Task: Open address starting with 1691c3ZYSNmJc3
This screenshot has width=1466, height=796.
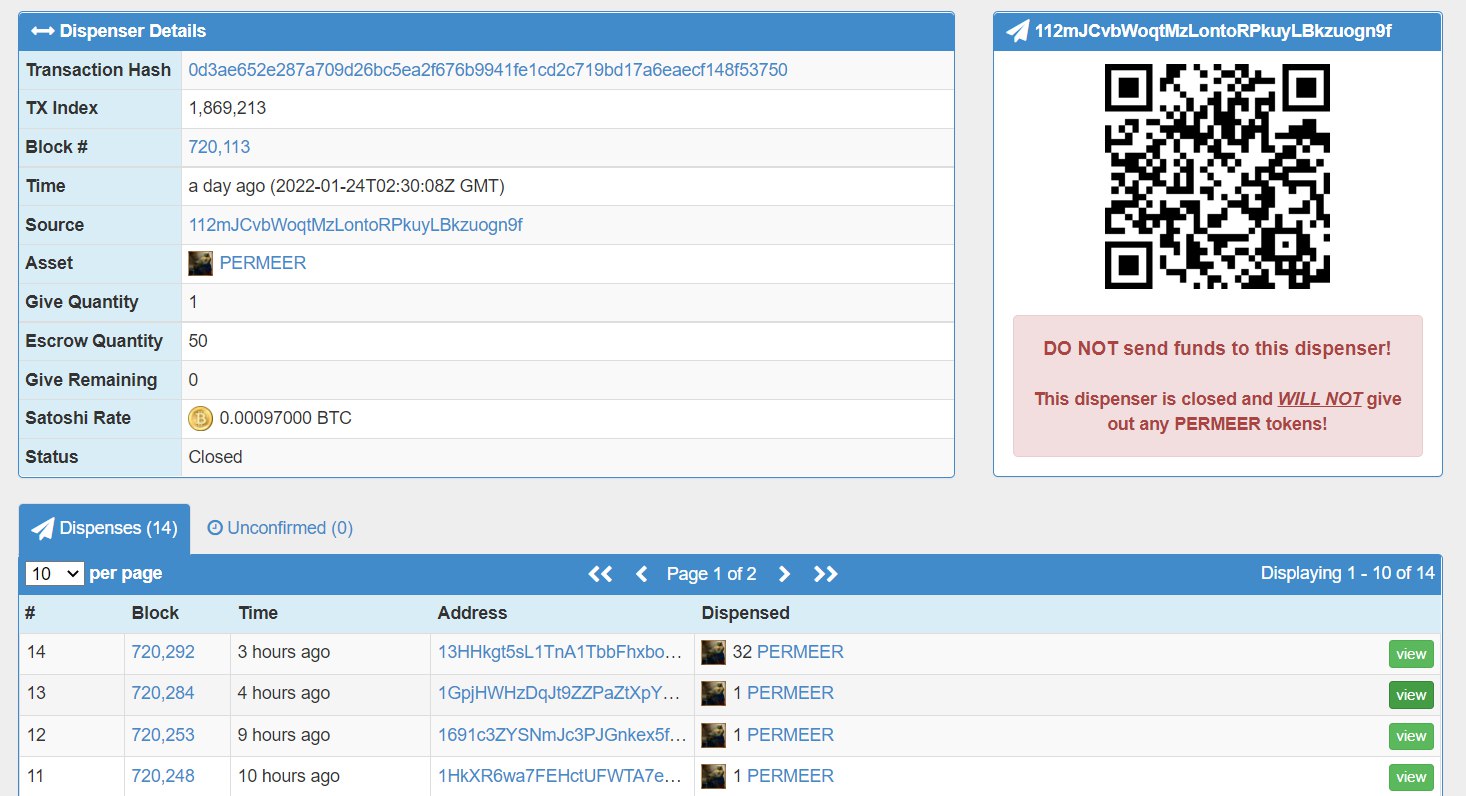Action: pyautogui.click(x=561, y=735)
